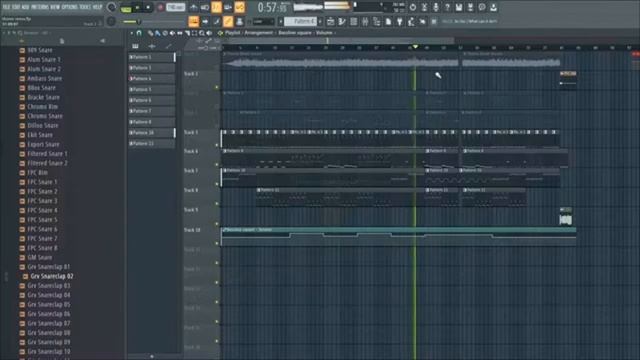
Task: Toggle mute LED of Track 8
Action: (217, 204)
